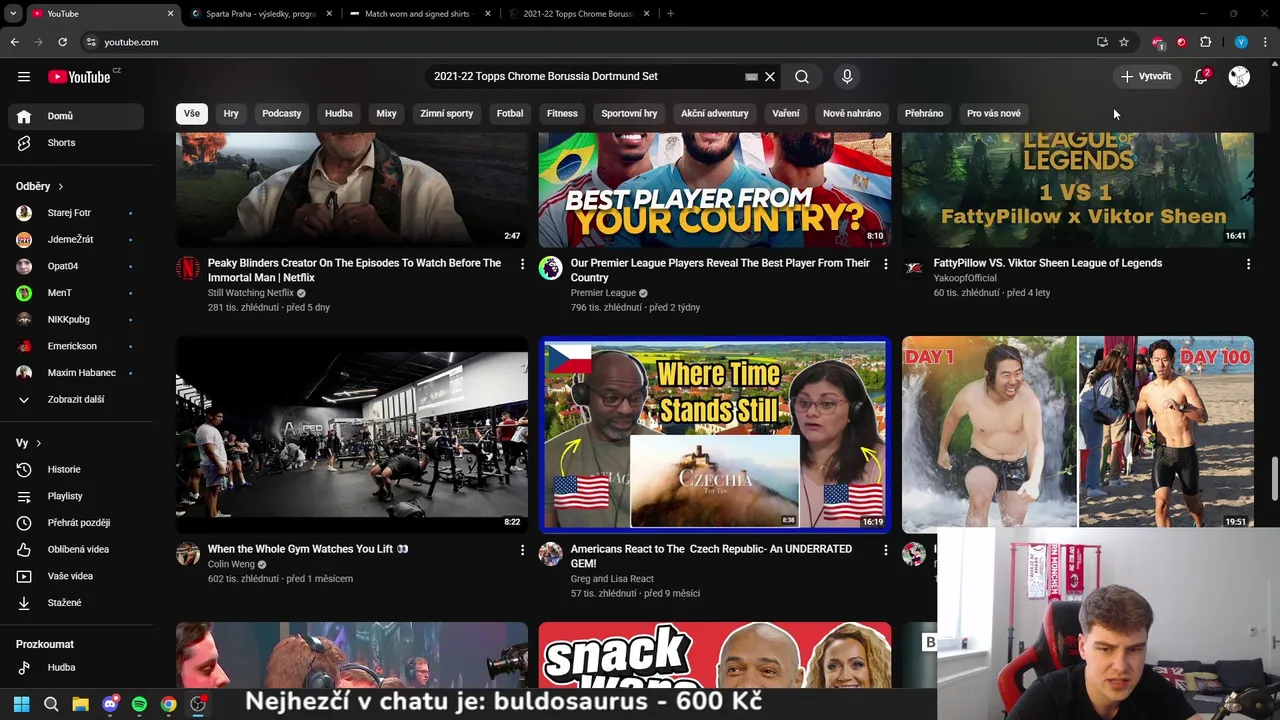This screenshot has height=720, width=1280.
Task: Open the MenT subscription
Action: [x=76, y=292]
